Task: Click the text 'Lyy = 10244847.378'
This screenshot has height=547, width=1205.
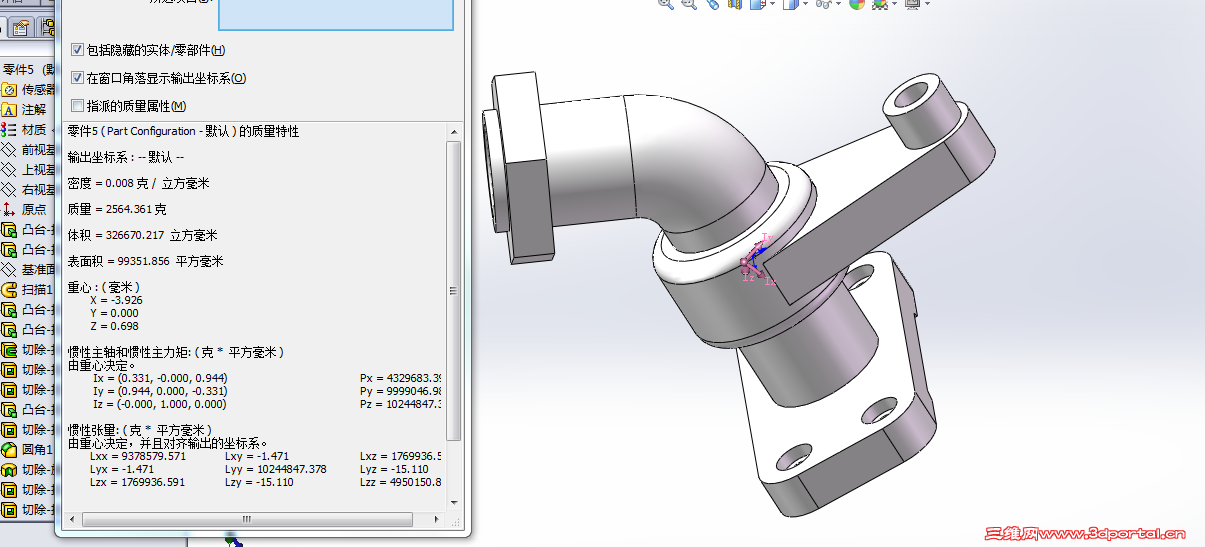Action: click(275, 469)
